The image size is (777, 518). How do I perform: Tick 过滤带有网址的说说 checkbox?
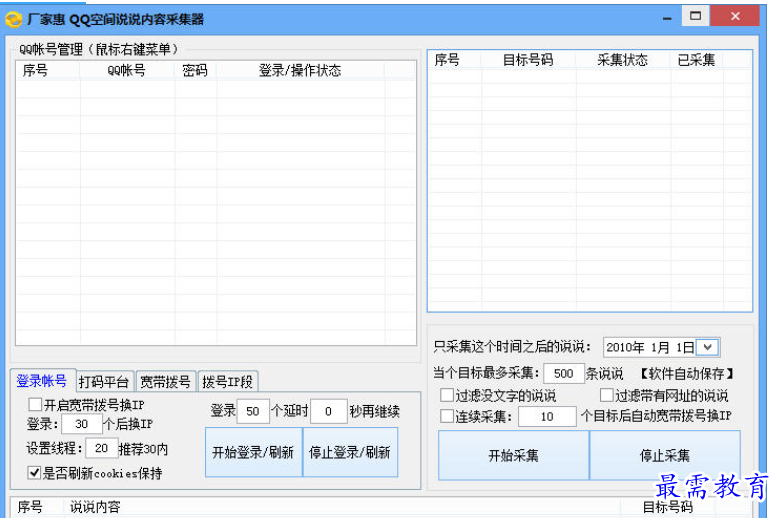point(607,395)
